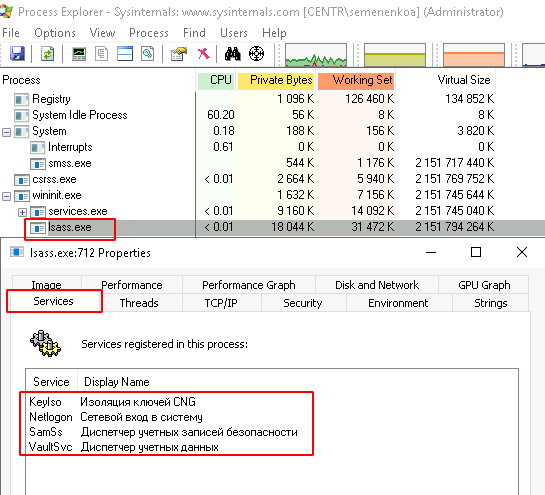
Task: Click the binoculars Find Handle icon
Action: tap(233, 54)
